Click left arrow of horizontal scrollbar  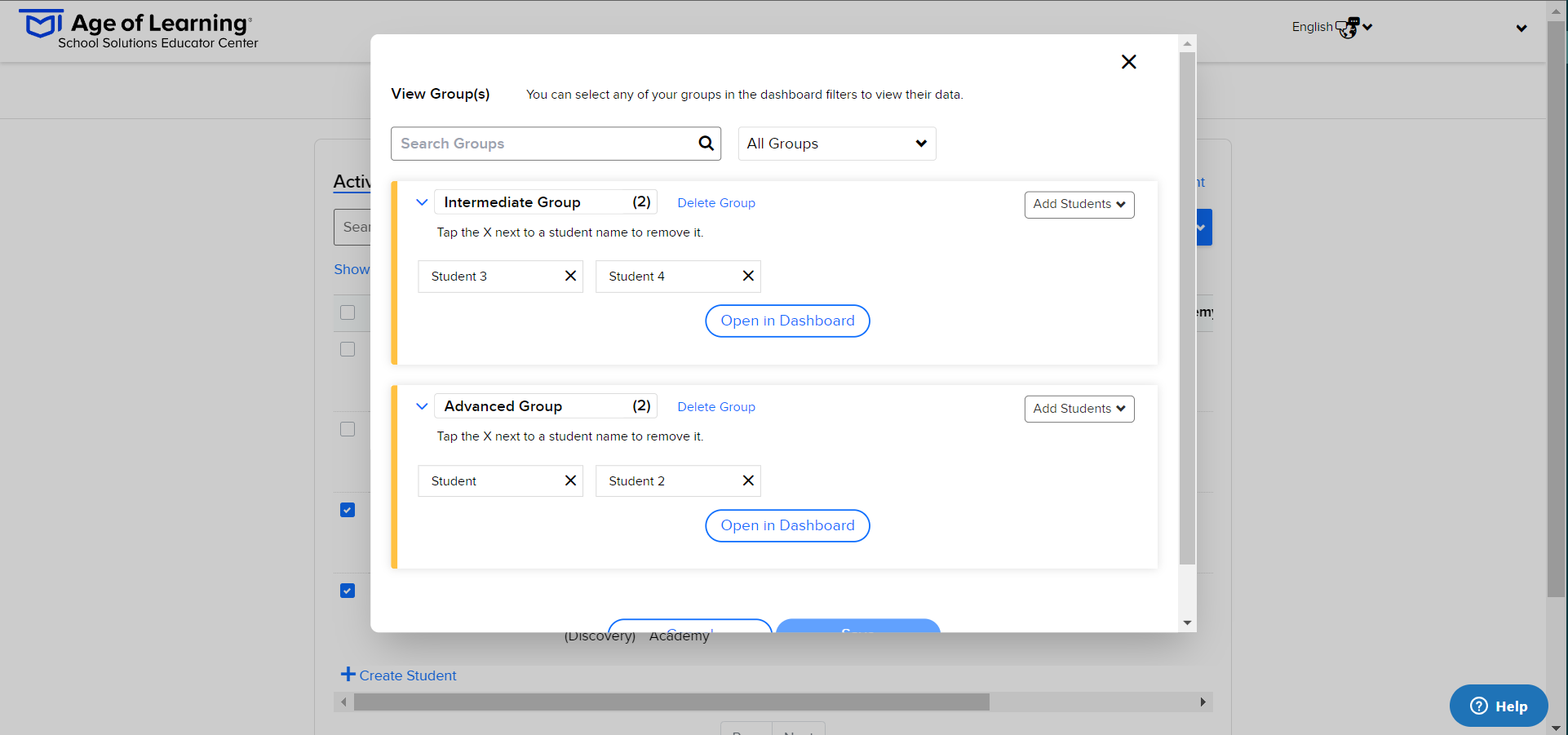tap(343, 702)
